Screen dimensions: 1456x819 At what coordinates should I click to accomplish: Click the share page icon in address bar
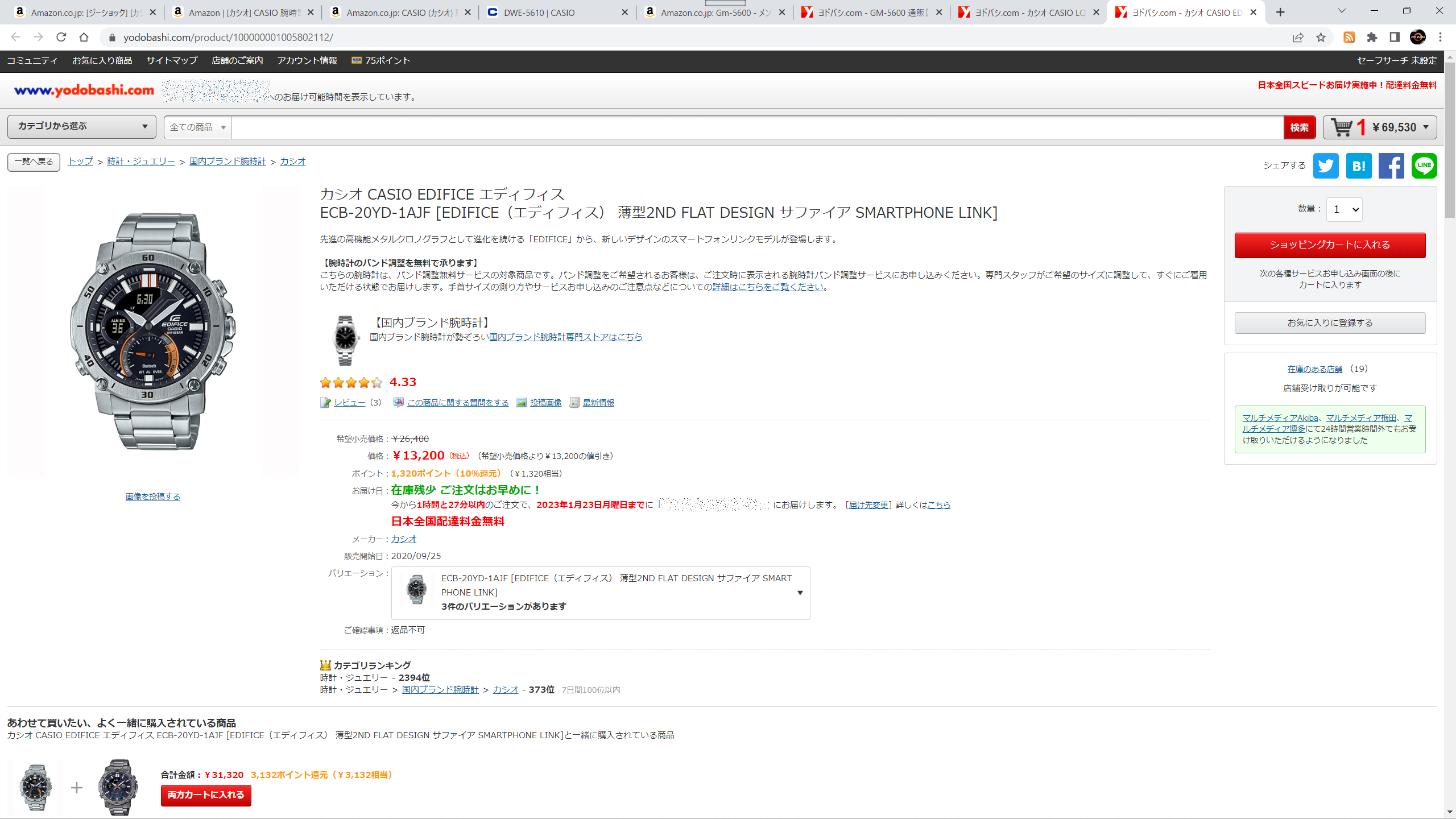[x=1298, y=37]
